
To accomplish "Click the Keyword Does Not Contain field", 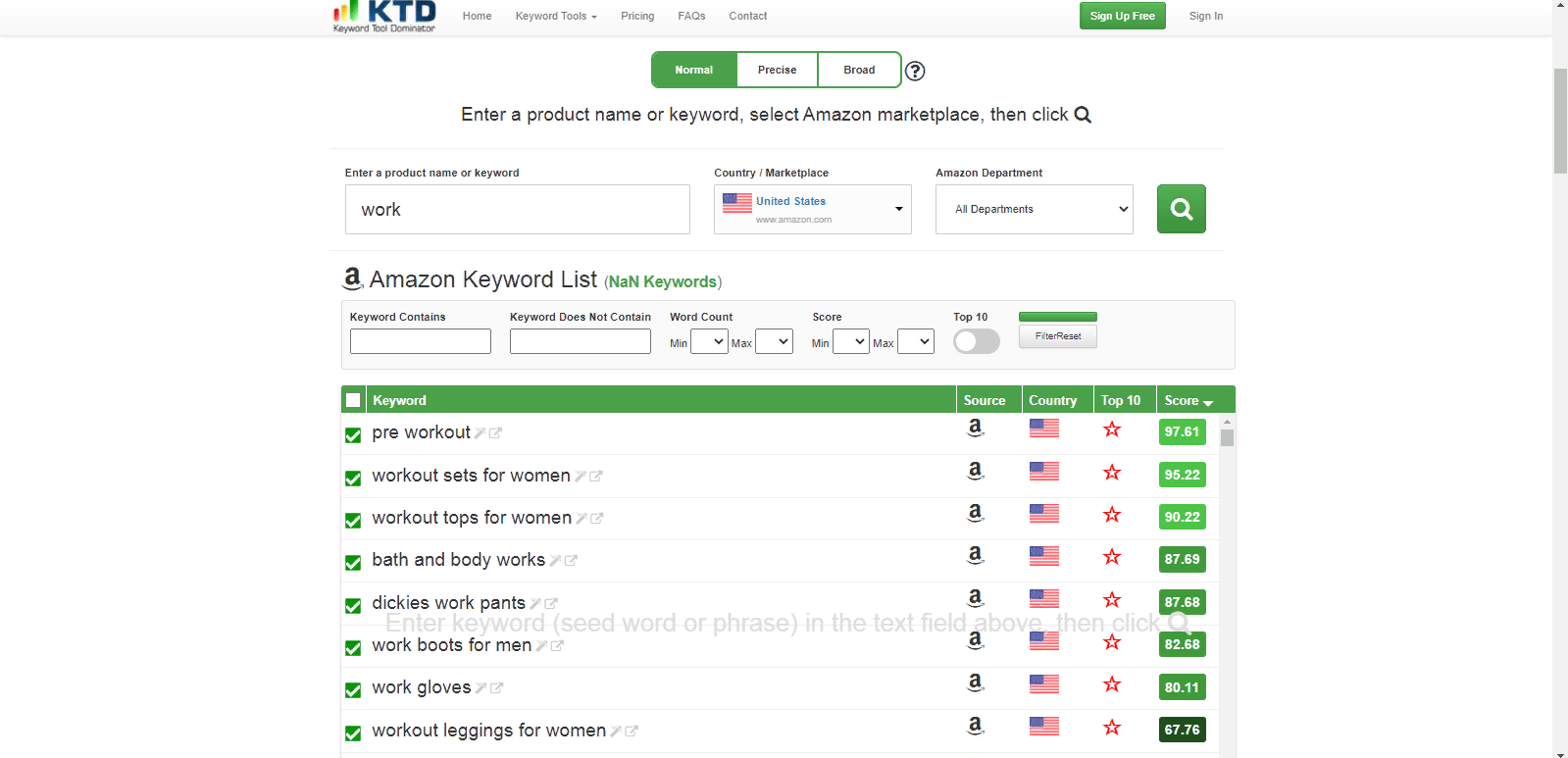I will (581, 341).
